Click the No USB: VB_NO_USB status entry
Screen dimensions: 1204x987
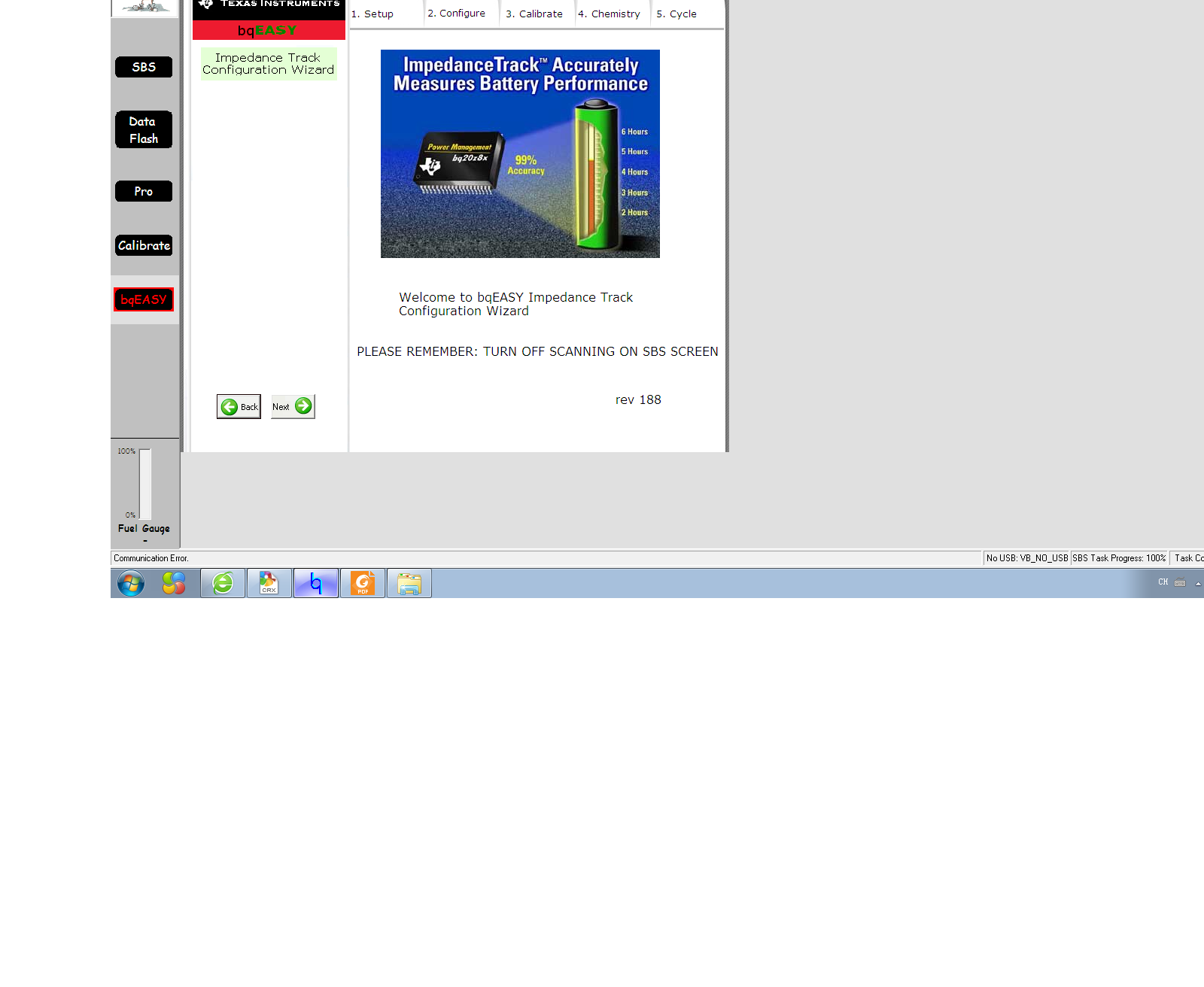point(1027,558)
